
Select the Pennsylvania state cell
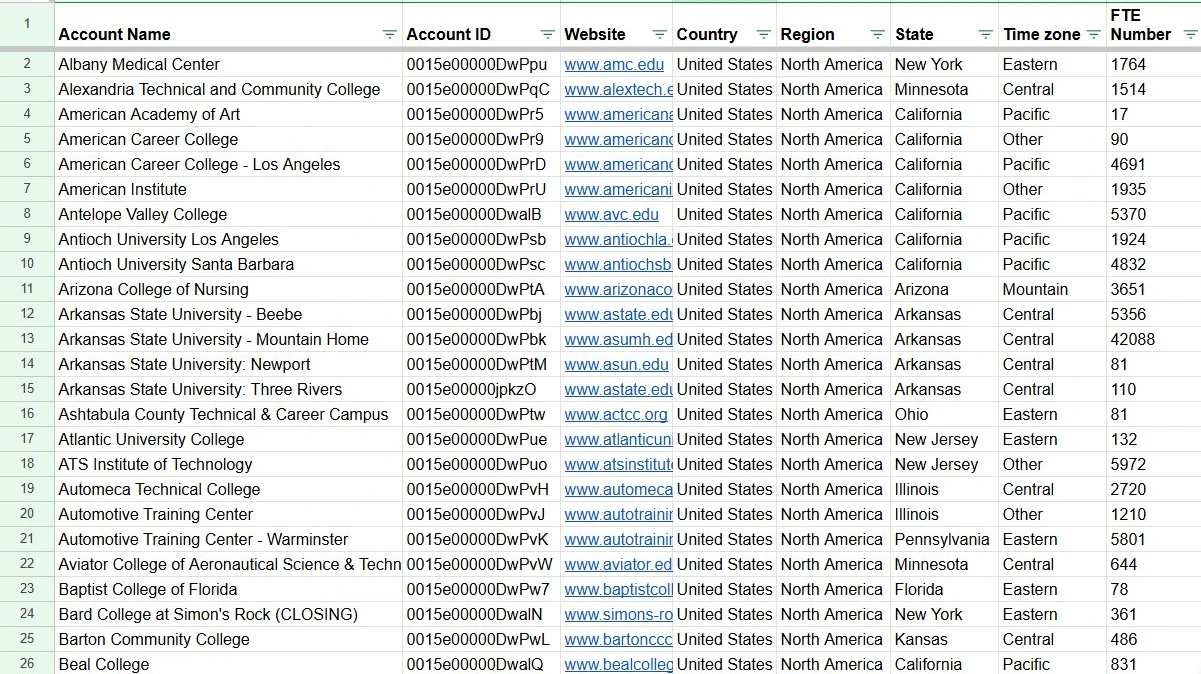click(944, 539)
